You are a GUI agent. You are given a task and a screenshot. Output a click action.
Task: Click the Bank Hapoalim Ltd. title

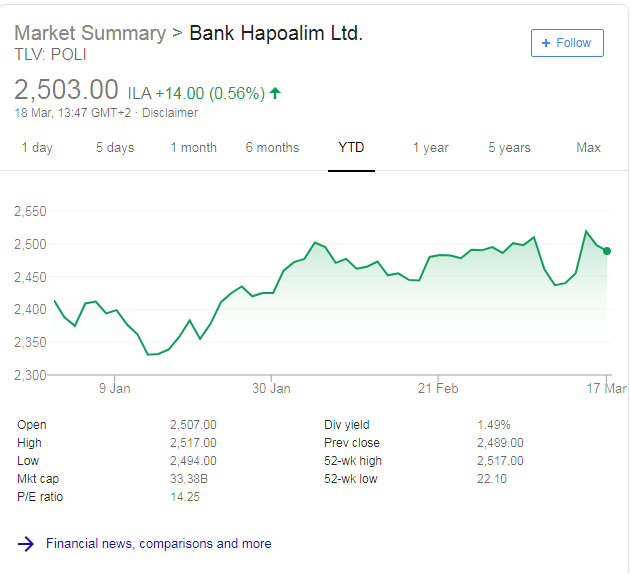click(276, 33)
